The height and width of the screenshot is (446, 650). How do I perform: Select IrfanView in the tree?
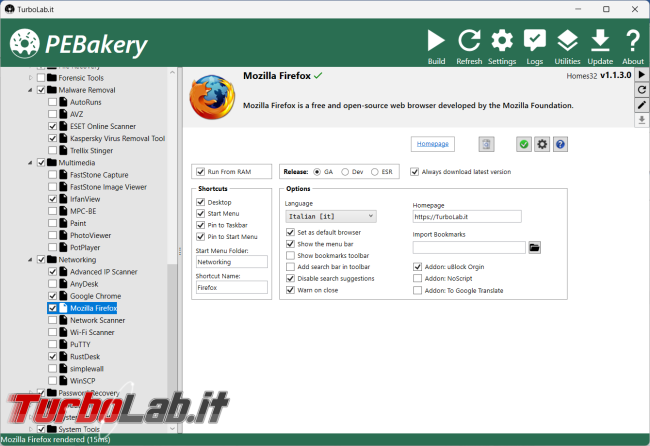[x=85, y=199]
